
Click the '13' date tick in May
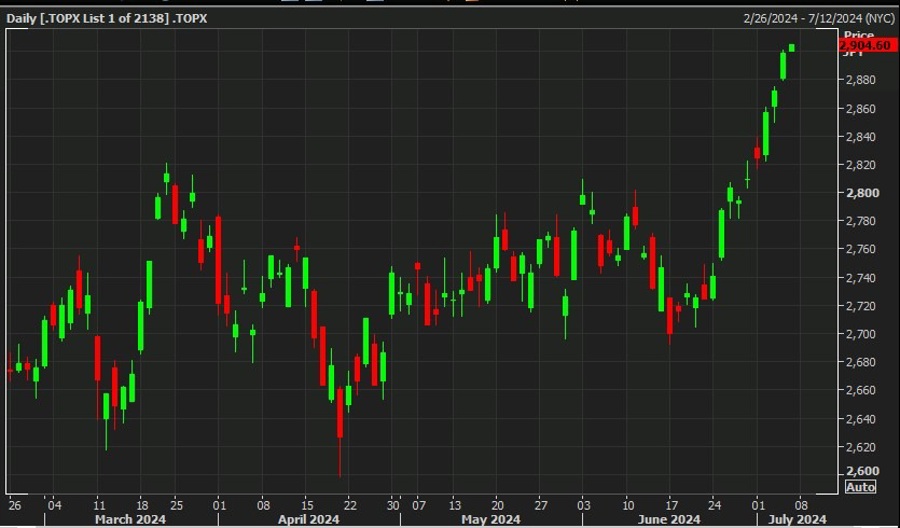(x=455, y=506)
